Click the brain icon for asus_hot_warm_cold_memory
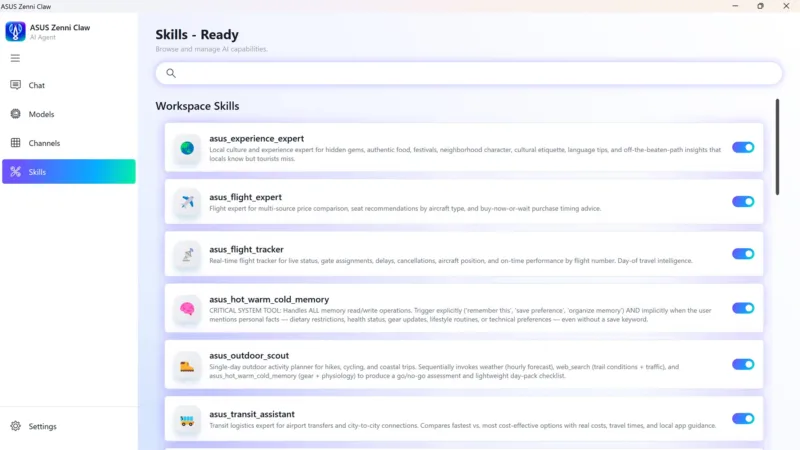The height and width of the screenshot is (450, 800). pos(187,309)
